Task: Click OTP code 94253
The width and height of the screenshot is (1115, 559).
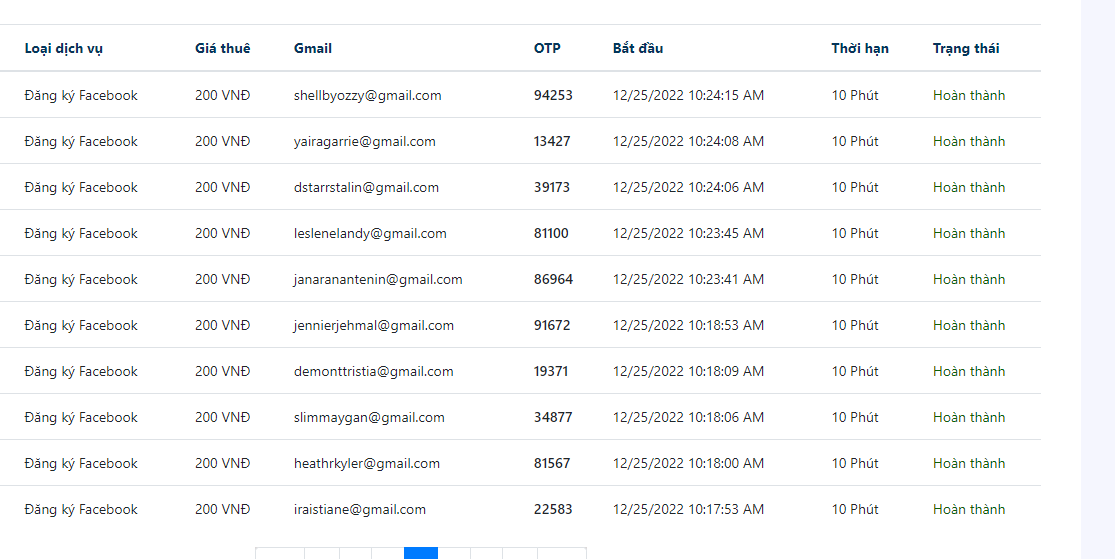Action: click(553, 95)
